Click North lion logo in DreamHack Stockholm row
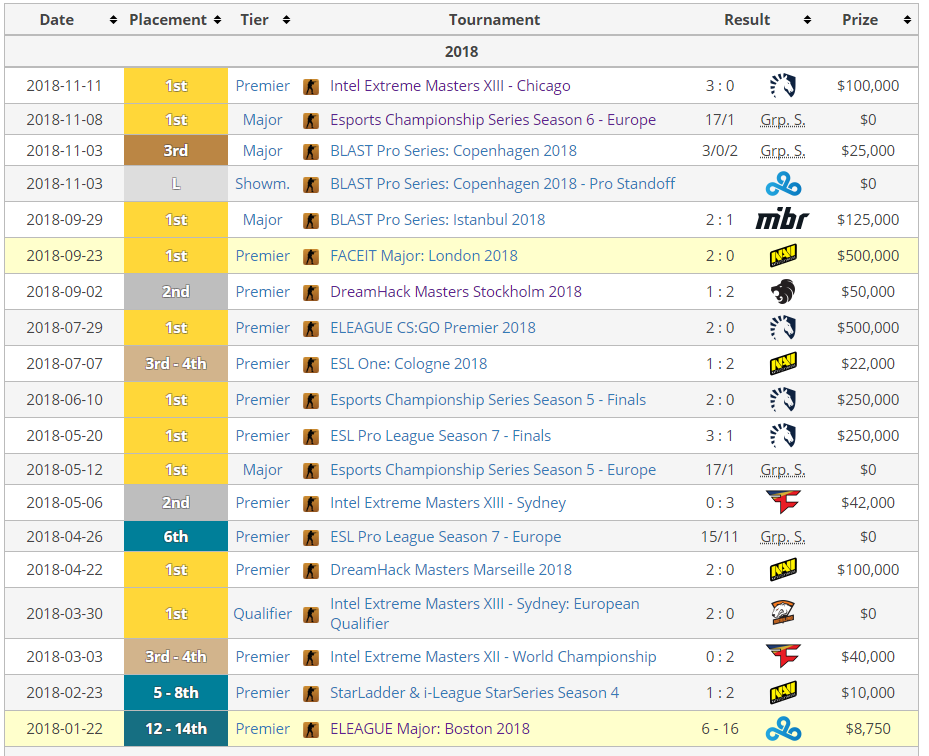 pyautogui.click(x=783, y=292)
